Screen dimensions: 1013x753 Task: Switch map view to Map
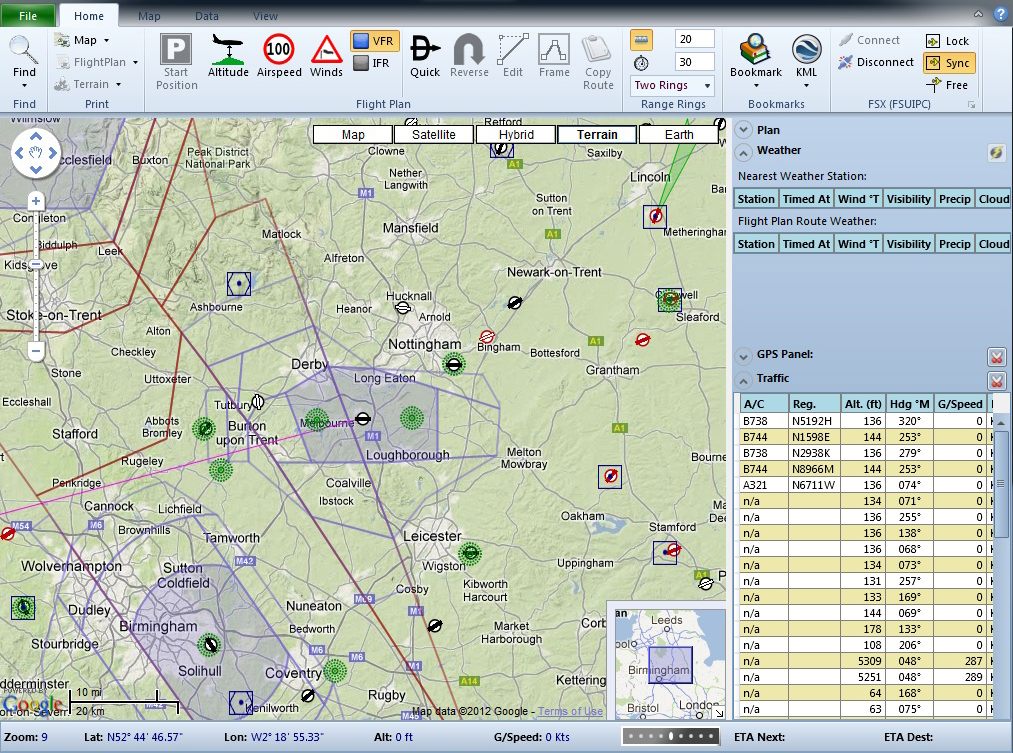353,134
